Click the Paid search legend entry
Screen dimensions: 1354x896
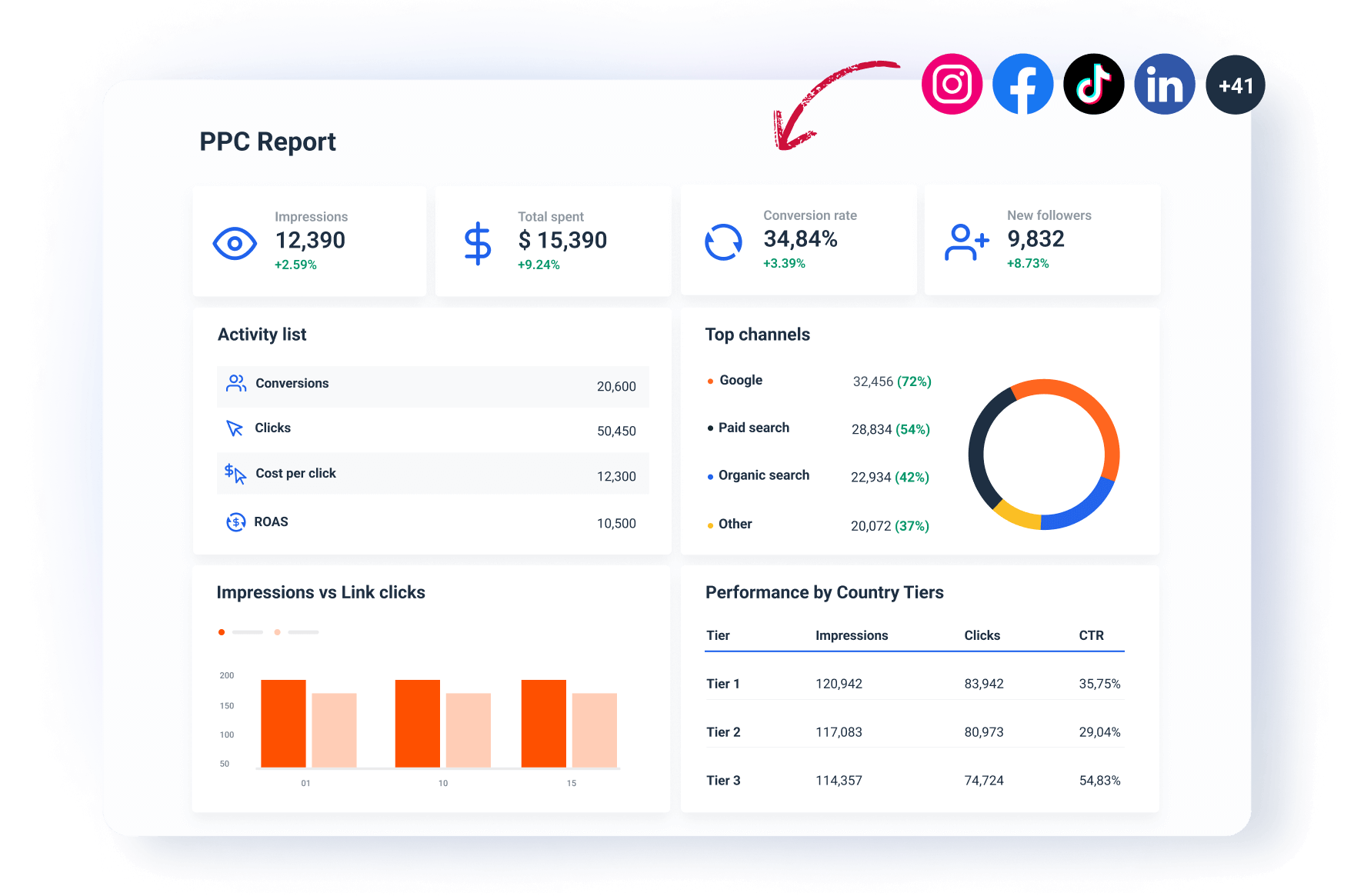[x=753, y=428]
